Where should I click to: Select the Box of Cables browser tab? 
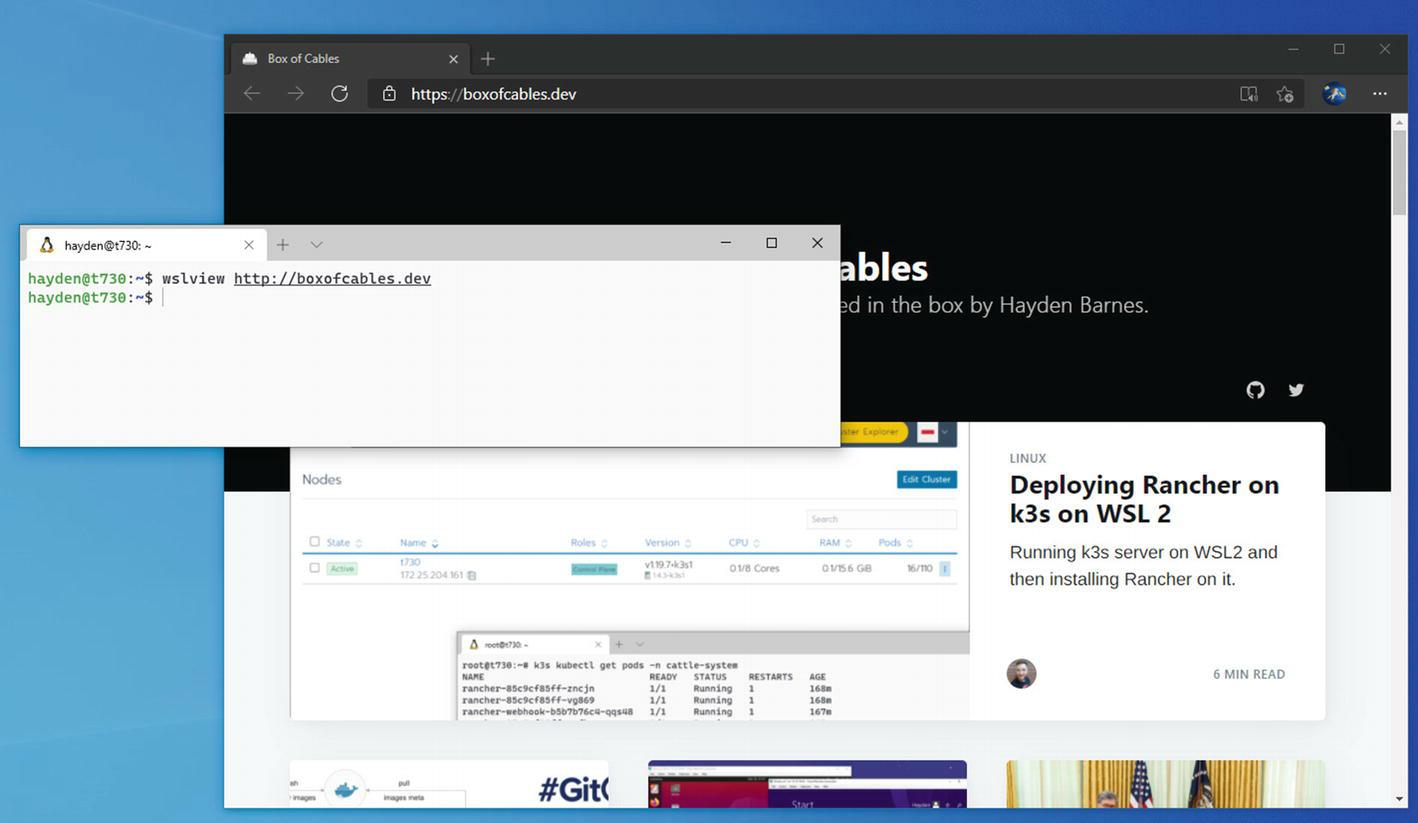(350, 59)
